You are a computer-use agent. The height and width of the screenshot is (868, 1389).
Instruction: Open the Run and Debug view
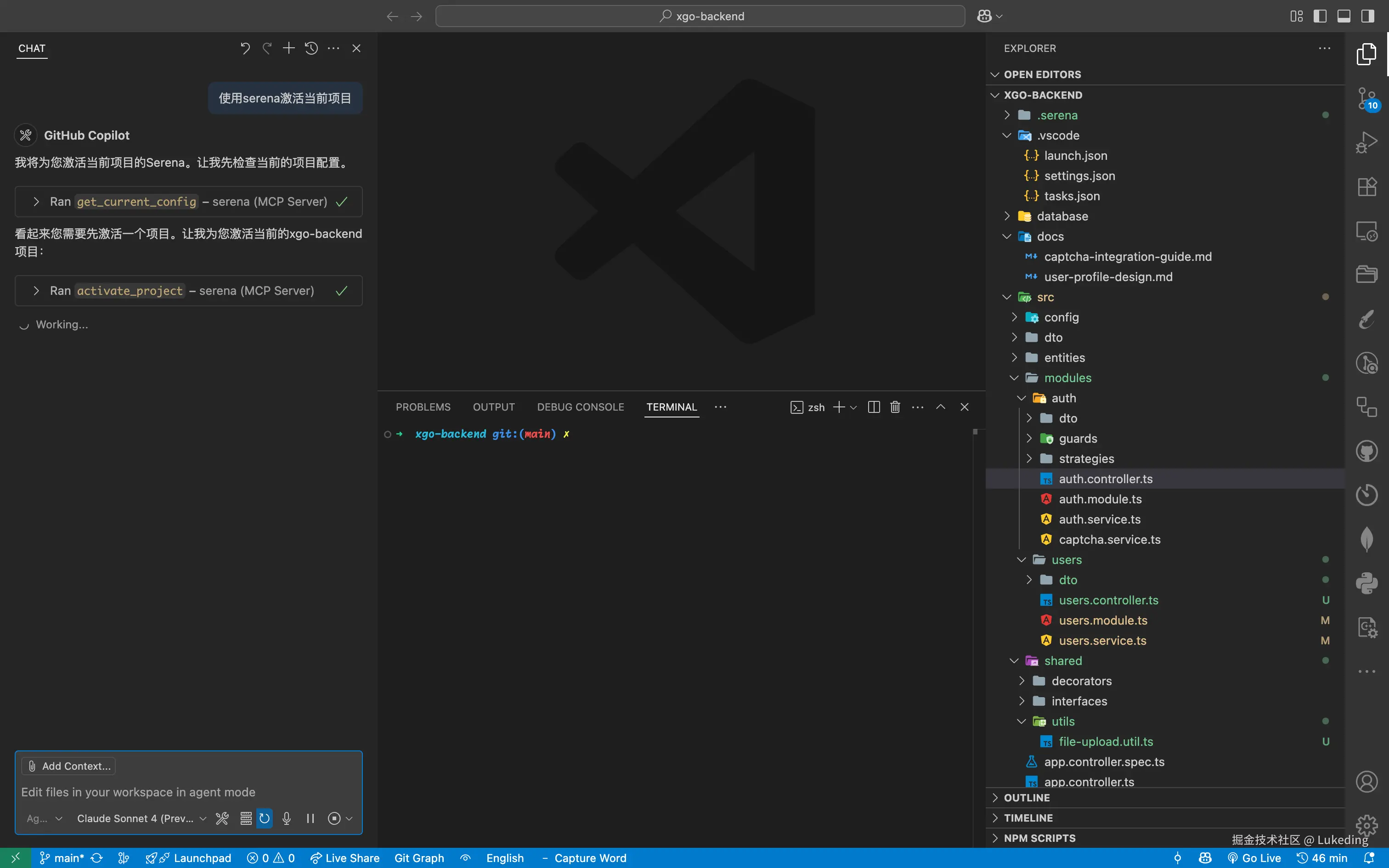click(x=1366, y=142)
